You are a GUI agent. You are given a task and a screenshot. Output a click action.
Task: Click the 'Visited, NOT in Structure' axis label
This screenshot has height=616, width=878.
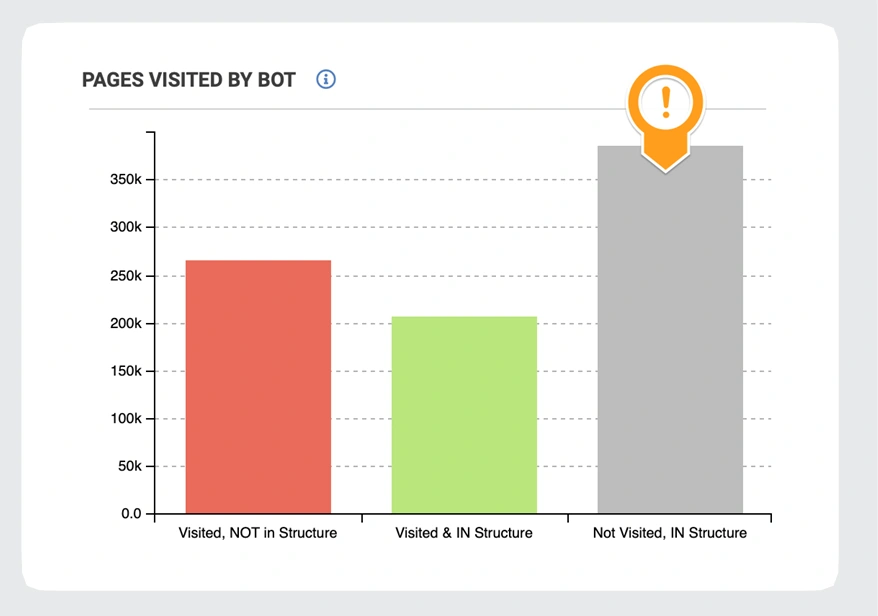258,533
